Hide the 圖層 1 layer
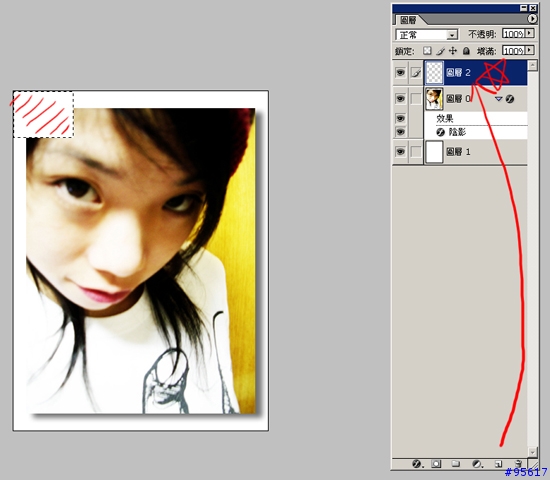Viewport: 550px width, 480px height. [x=400, y=152]
